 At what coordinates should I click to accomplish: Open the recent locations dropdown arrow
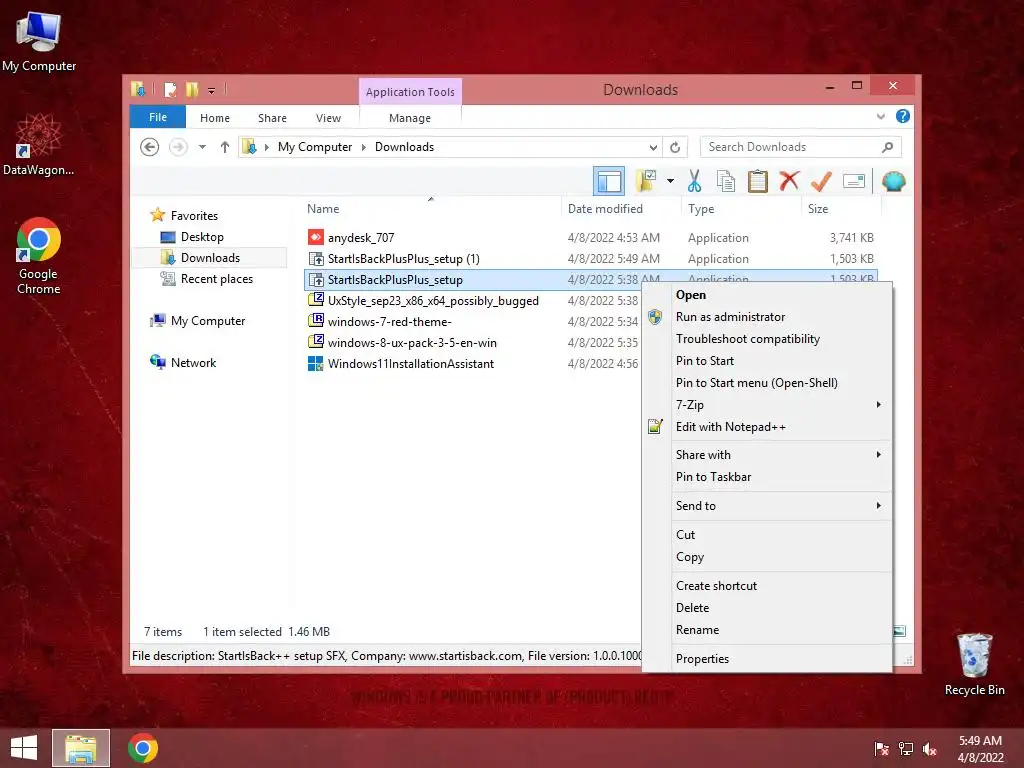pyautogui.click(x=202, y=147)
